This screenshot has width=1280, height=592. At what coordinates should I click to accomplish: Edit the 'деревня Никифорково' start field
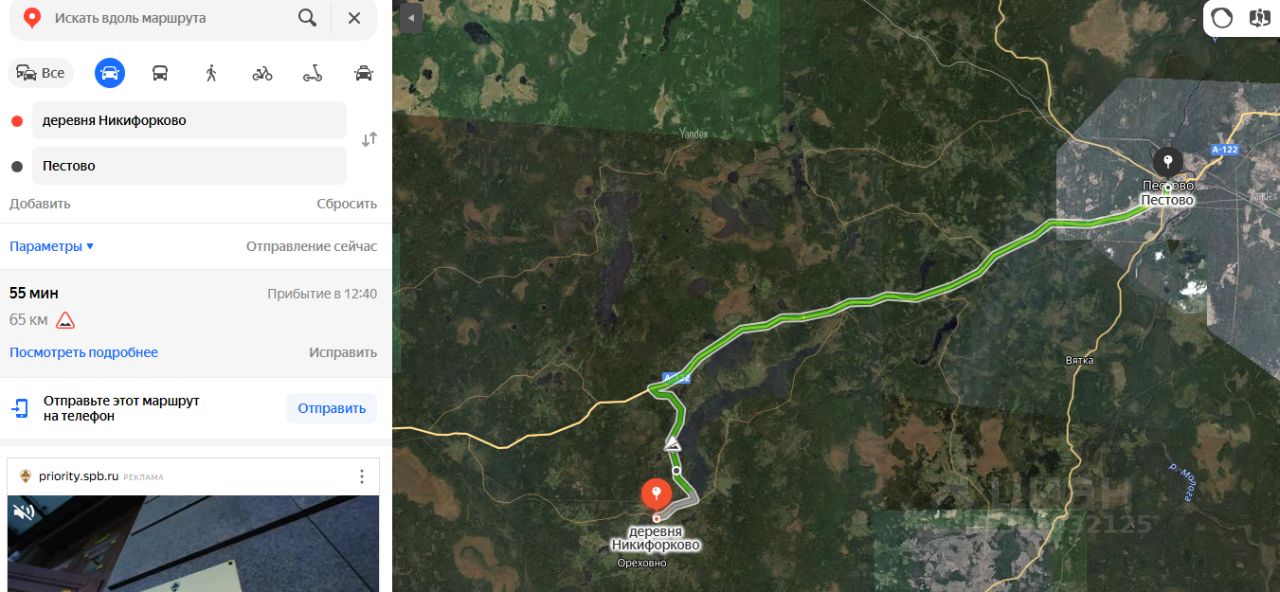[189, 120]
